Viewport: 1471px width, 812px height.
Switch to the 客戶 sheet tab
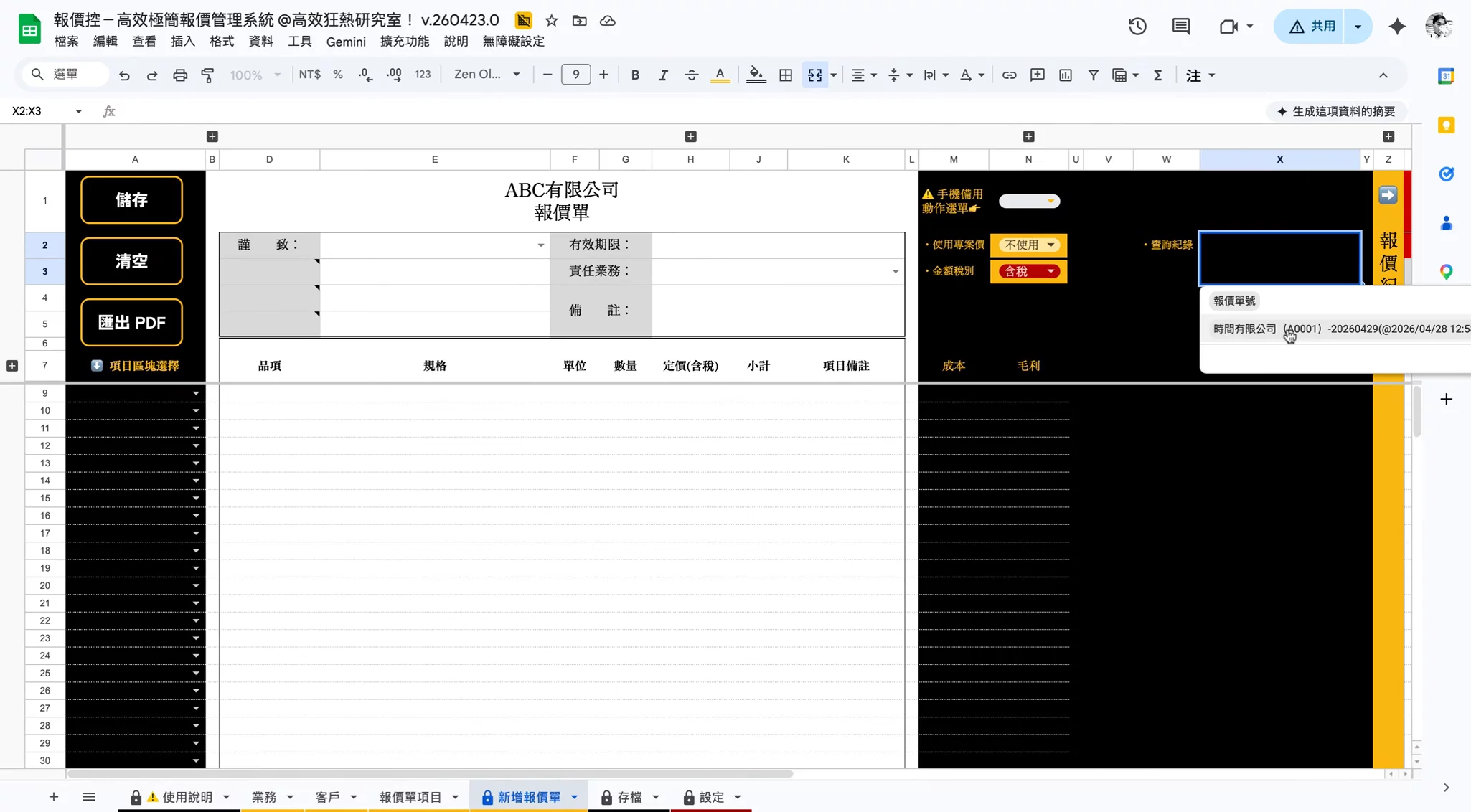(x=328, y=797)
